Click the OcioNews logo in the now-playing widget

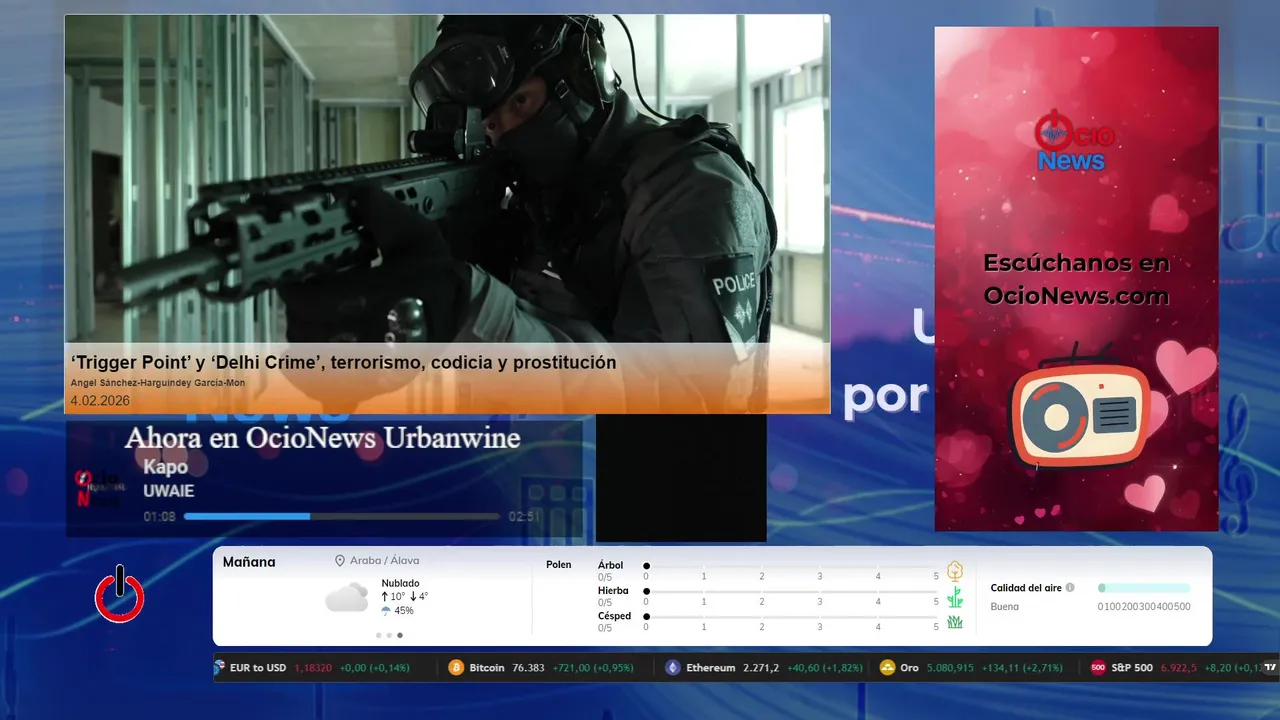(x=99, y=488)
